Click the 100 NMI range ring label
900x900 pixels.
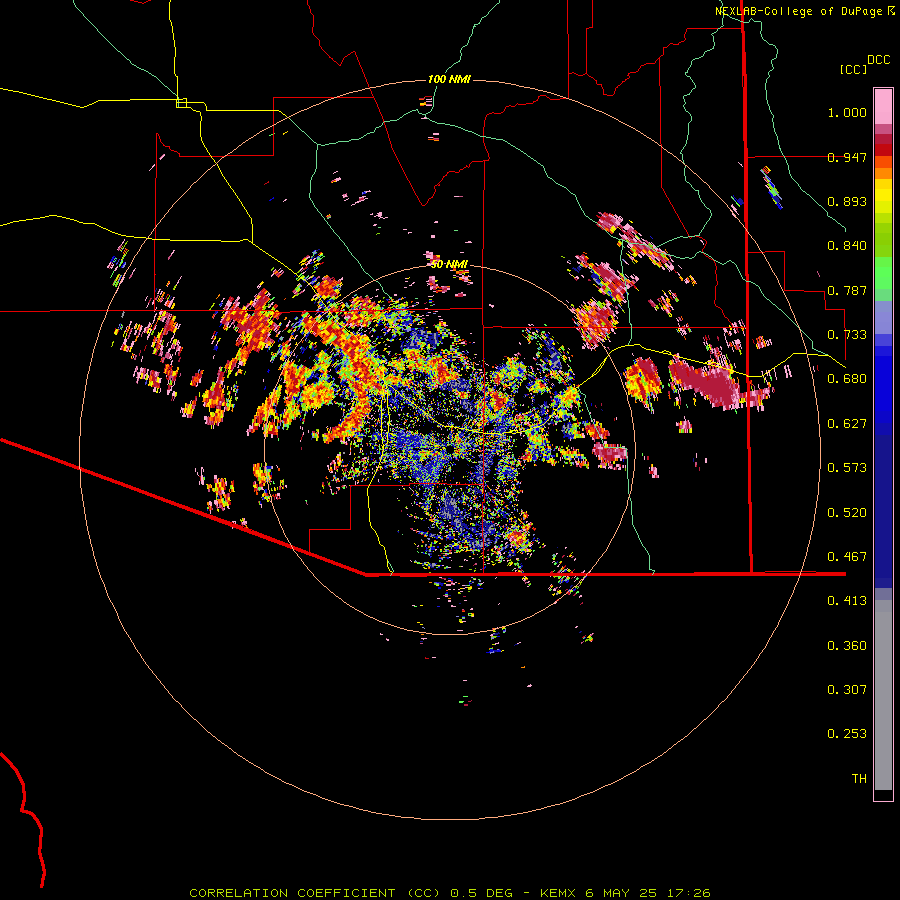[x=449, y=79]
